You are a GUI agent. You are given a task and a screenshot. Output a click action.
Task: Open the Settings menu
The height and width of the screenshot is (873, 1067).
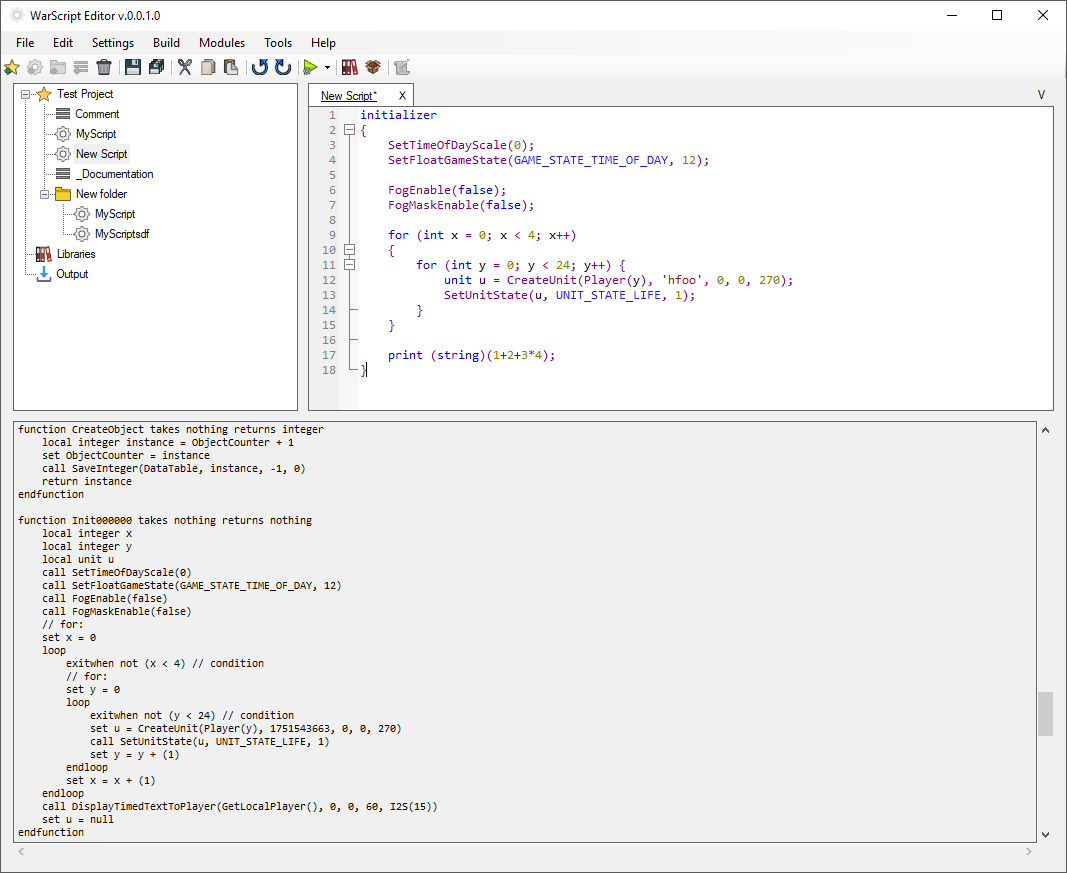(x=113, y=43)
